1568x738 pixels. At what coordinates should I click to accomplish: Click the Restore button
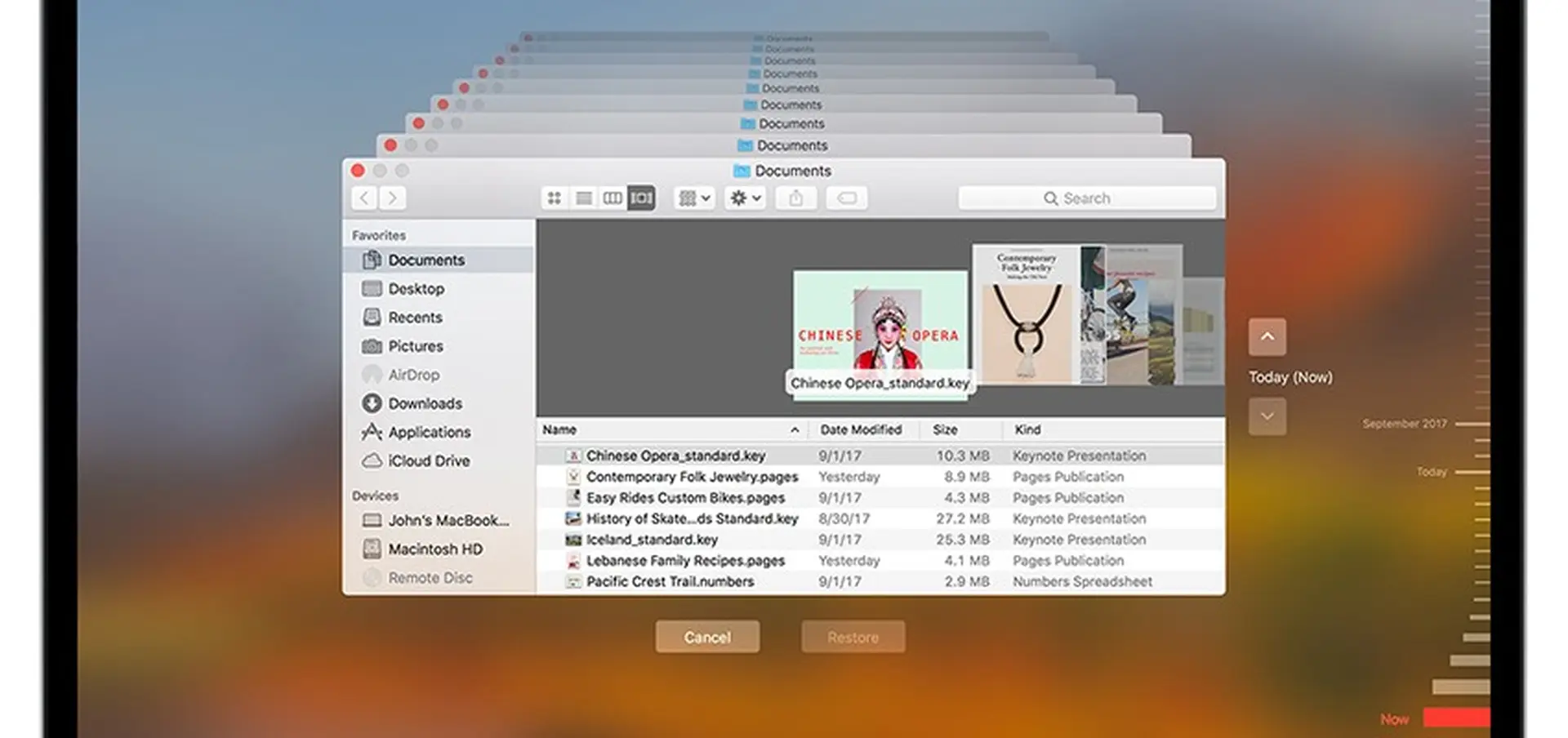coord(853,637)
